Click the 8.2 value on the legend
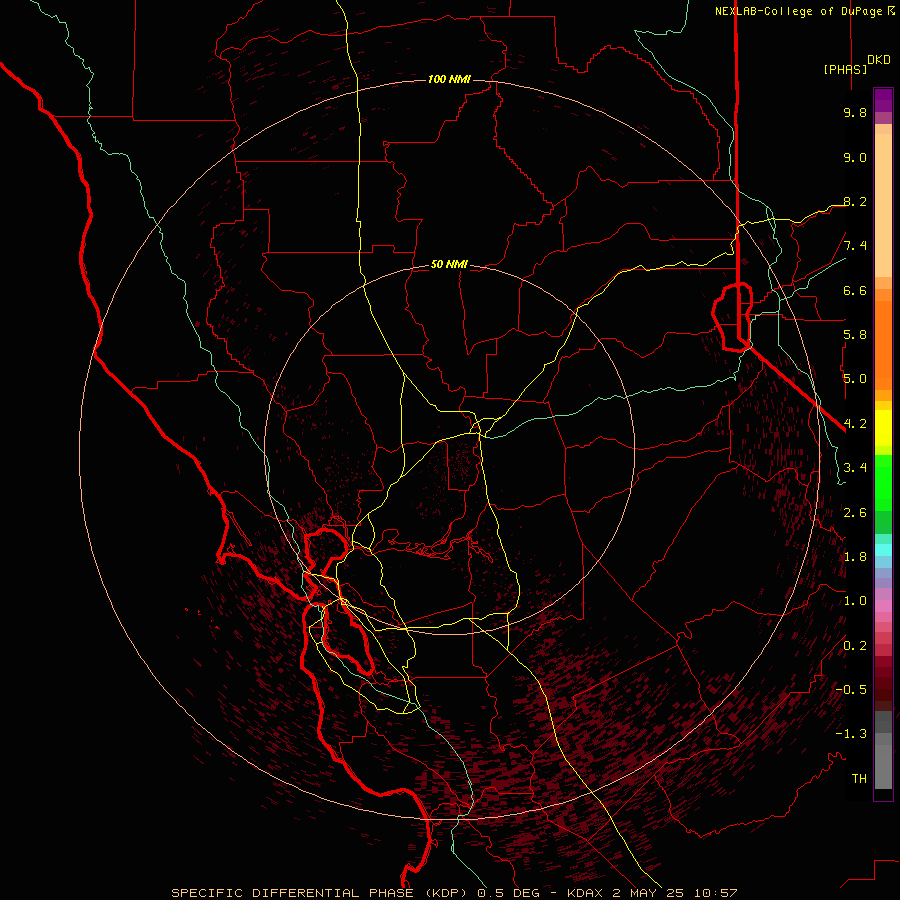This screenshot has width=900, height=900. pos(855,201)
